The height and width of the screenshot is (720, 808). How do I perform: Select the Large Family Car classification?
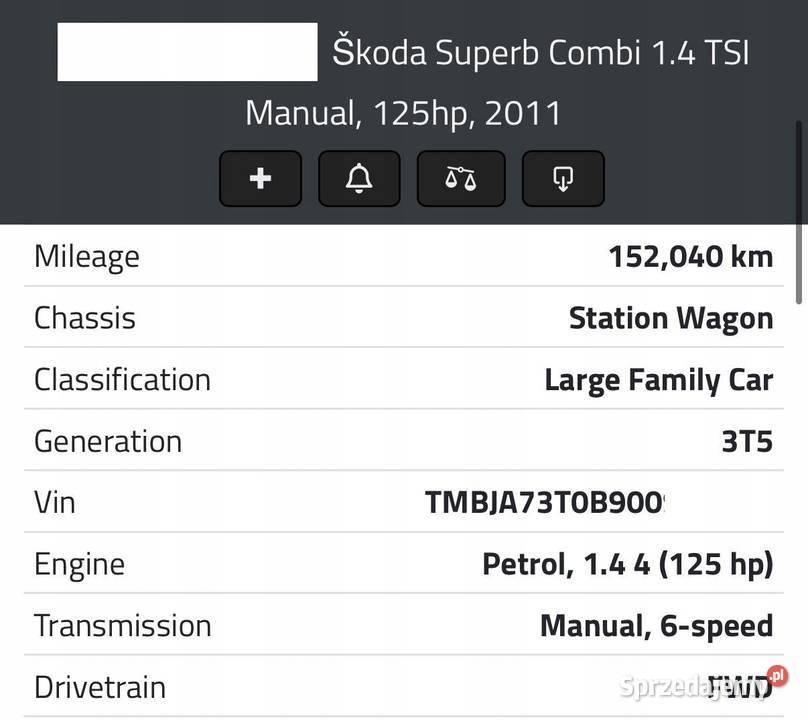(x=659, y=378)
